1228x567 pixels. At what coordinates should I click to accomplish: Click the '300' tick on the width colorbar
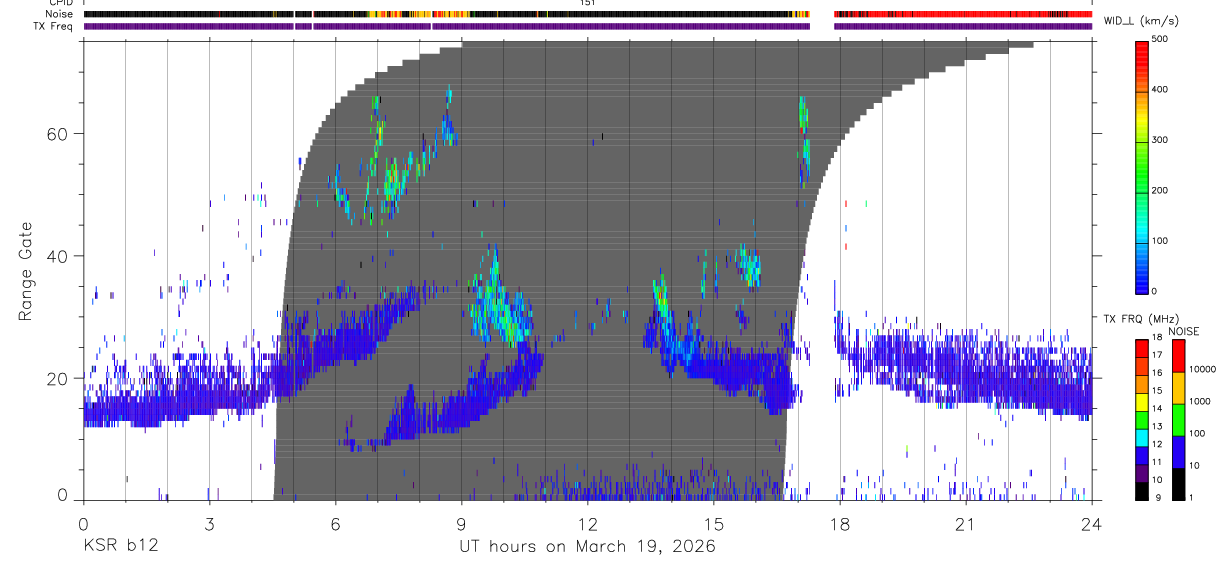[1161, 140]
